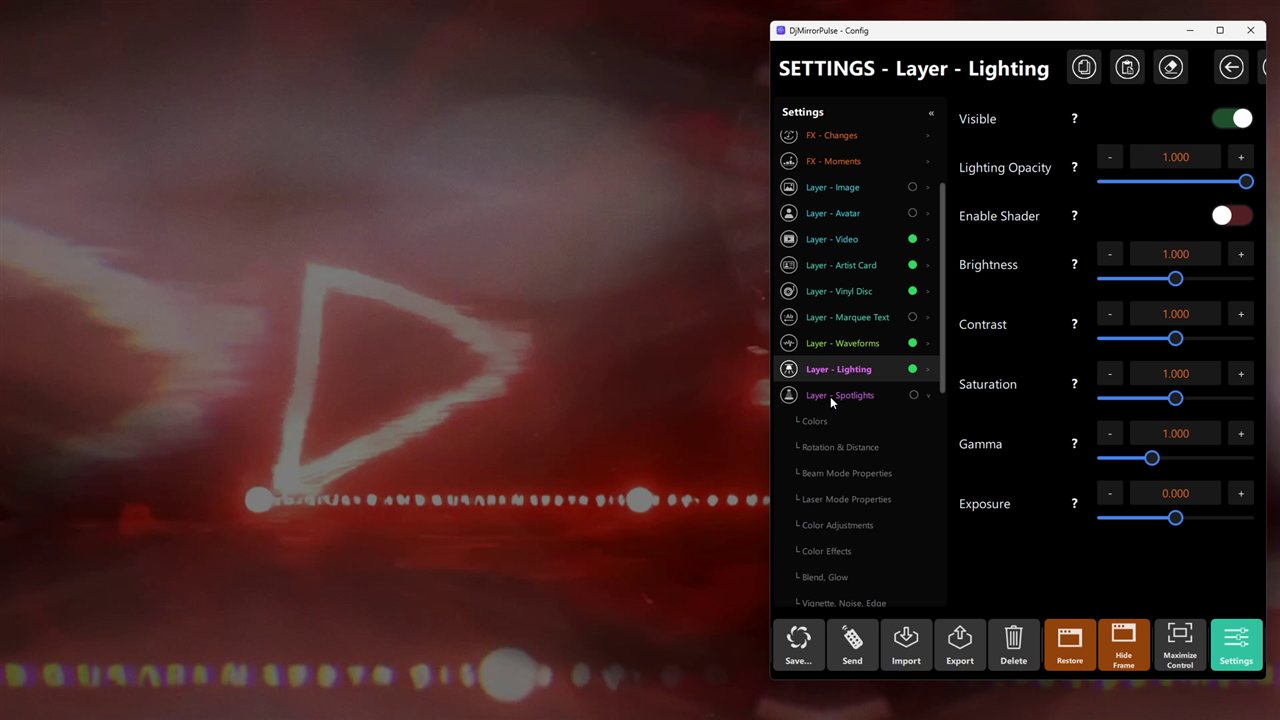Click the Layer - Spotlights icon
The image size is (1280, 720).
click(x=789, y=395)
